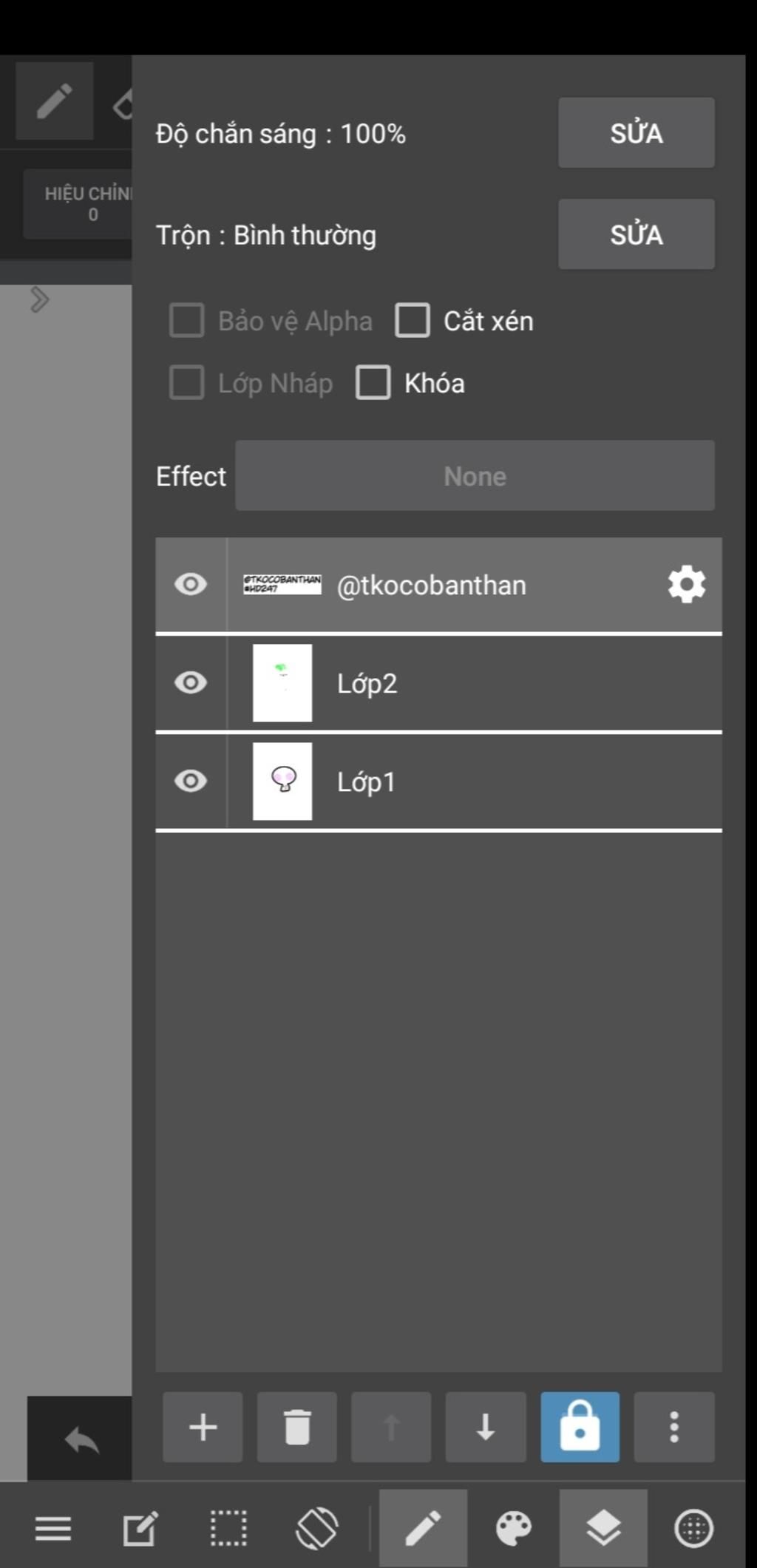757x1568 pixels.
Task: Enable the Cắt xén checkbox
Action: (x=413, y=321)
